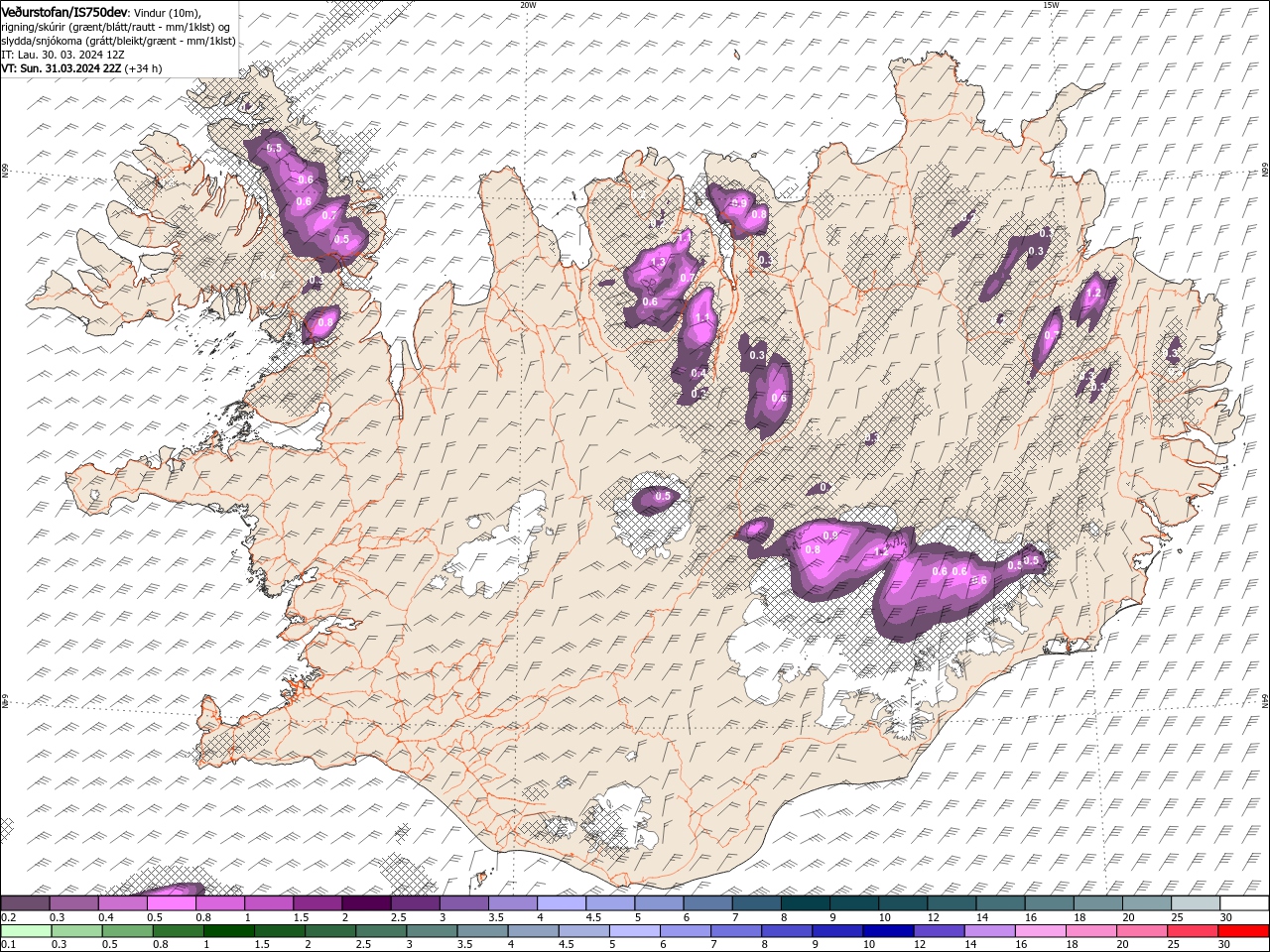Screen dimensions: 1270x952
Task: Click the bright red lower swatch labeled 30
Action: [x=1242, y=931]
